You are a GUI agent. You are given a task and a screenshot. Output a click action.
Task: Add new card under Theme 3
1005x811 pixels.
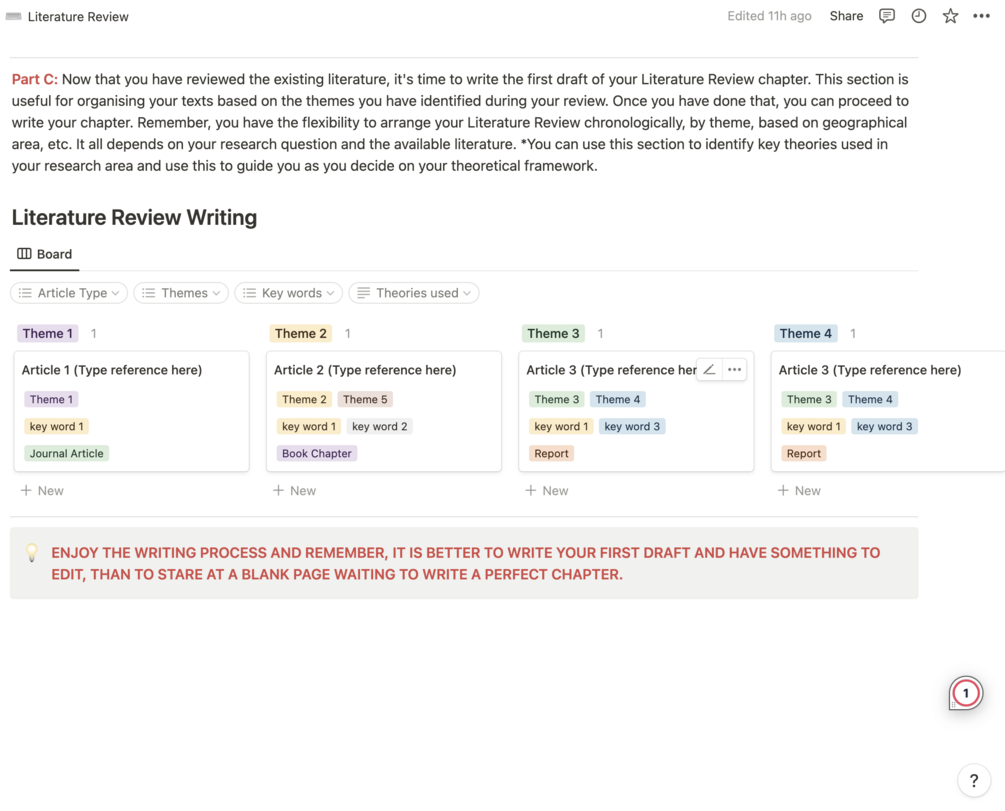pos(547,490)
